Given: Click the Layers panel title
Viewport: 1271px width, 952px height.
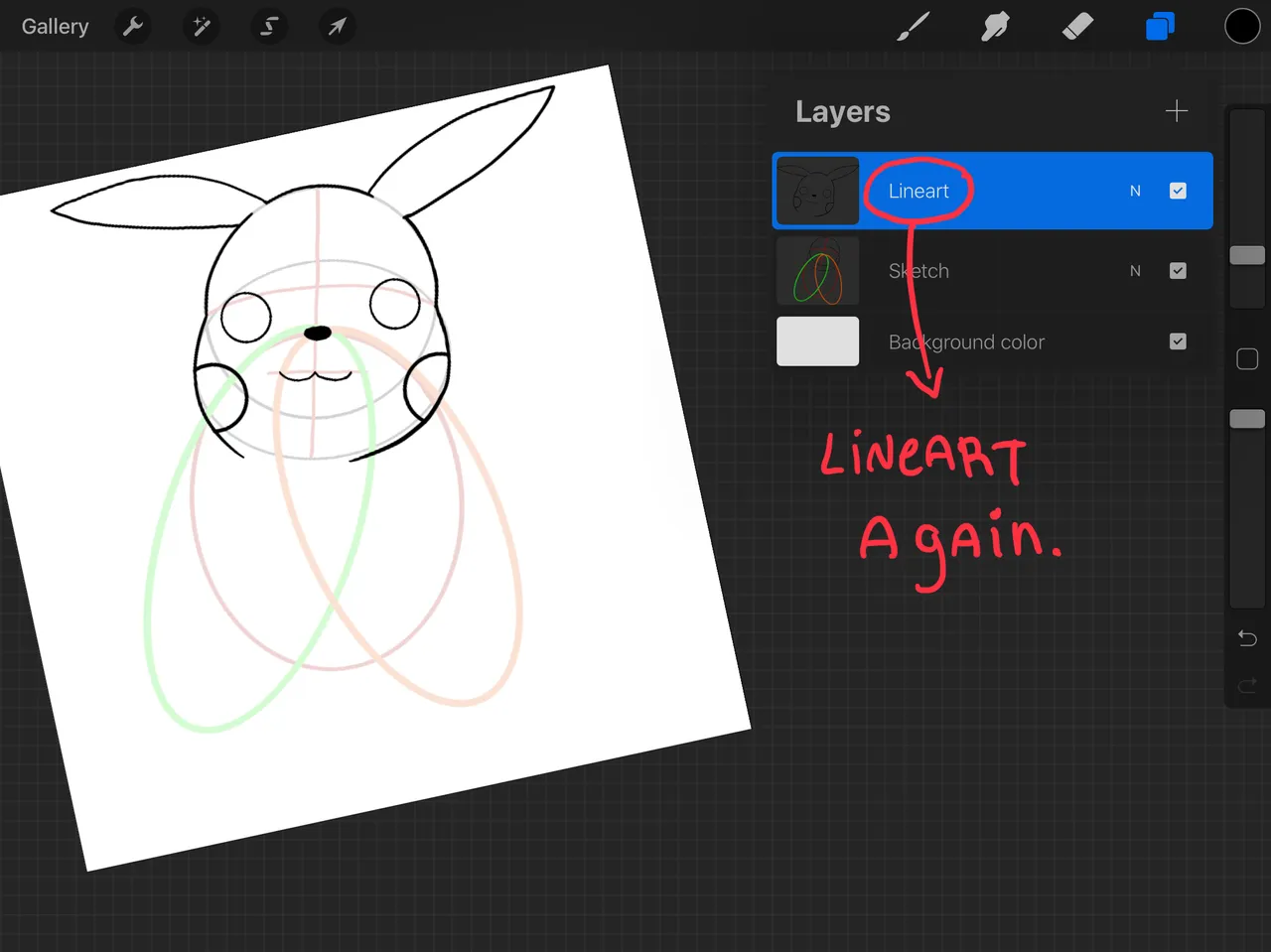Looking at the screenshot, I should [843, 112].
